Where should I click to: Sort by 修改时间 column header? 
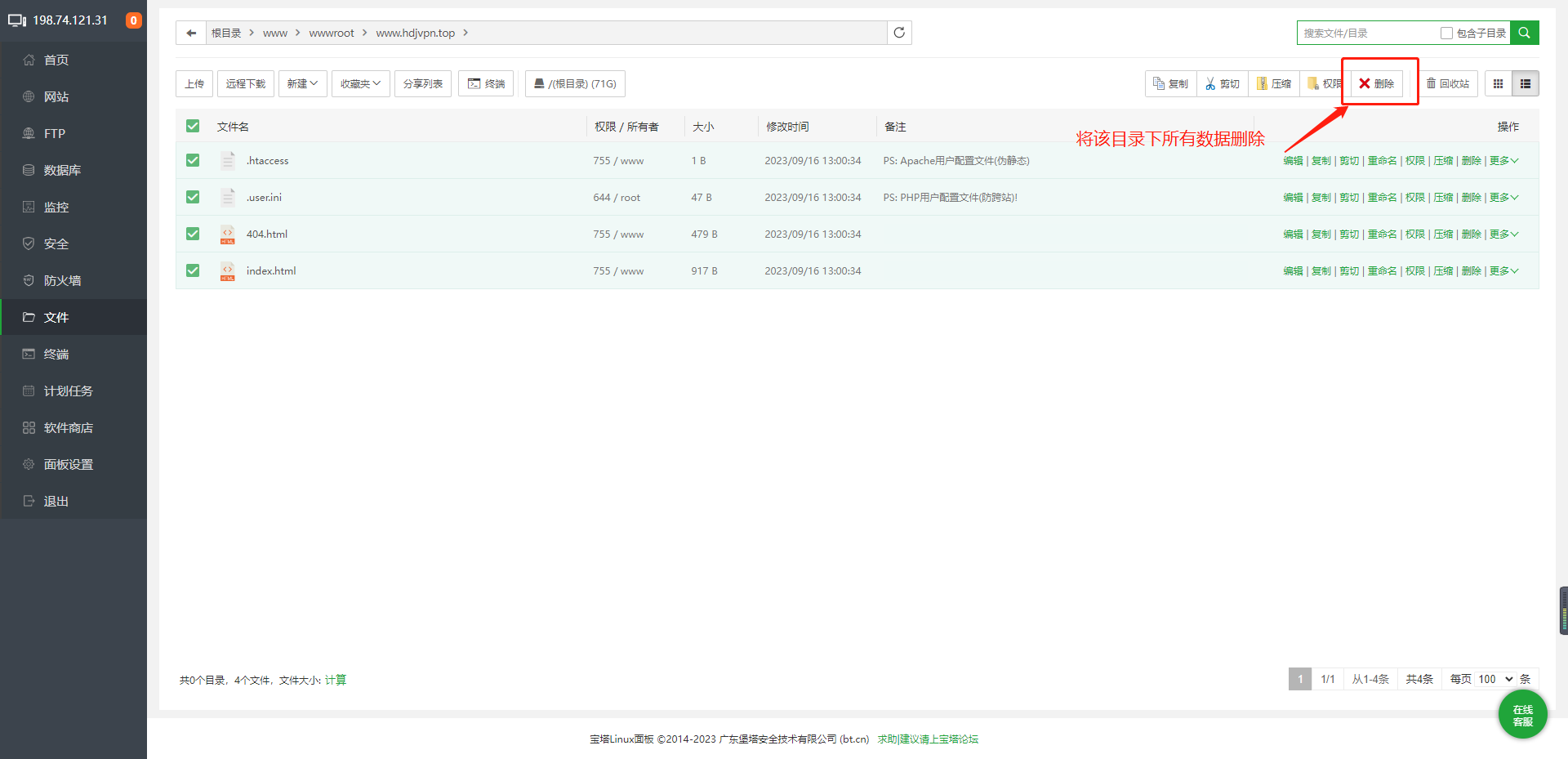pos(787,127)
